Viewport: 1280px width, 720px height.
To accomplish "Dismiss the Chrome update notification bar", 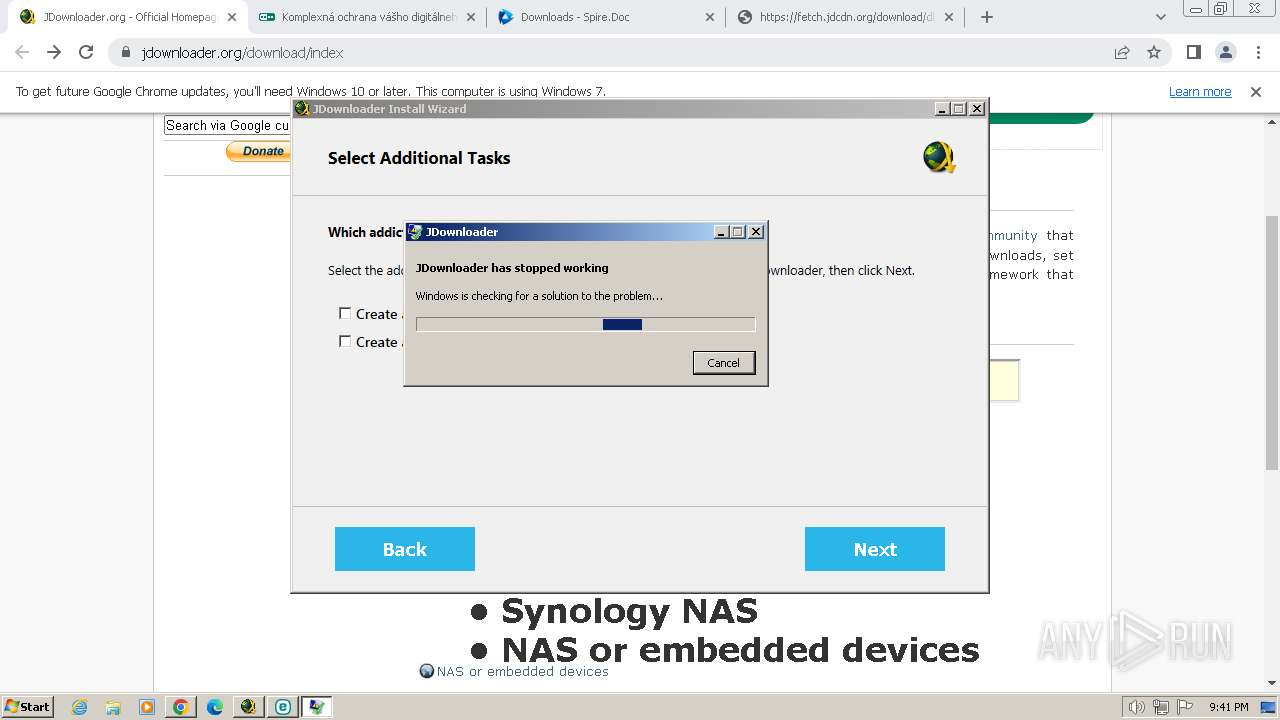I will click(x=1256, y=92).
